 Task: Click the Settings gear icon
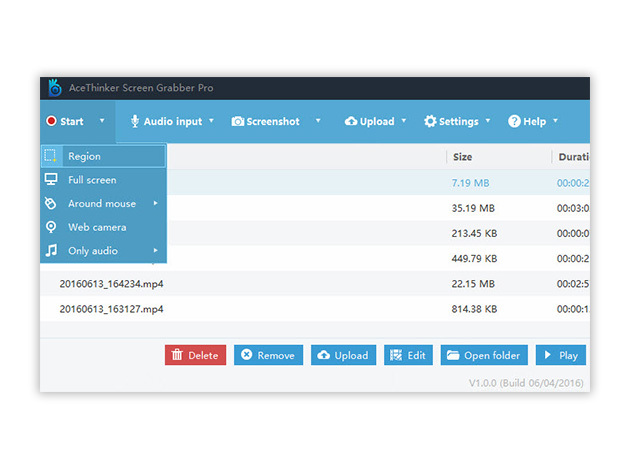click(430, 121)
